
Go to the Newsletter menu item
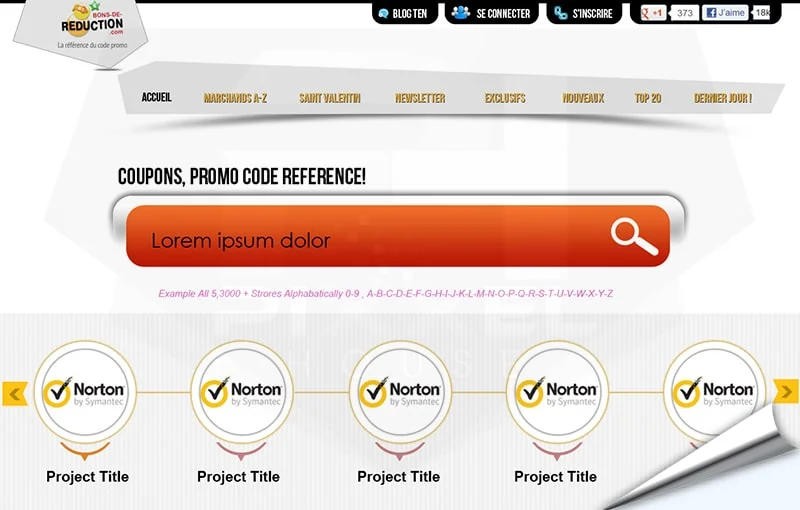coord(420,98)
